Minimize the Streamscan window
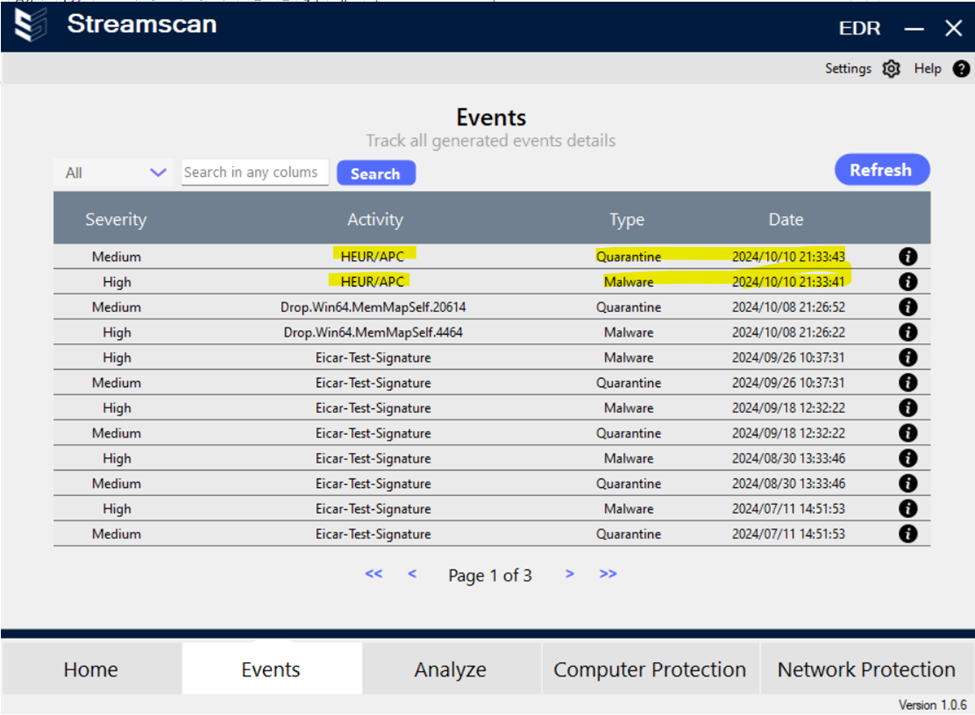The height and width of the screenshot is (715, 975). click(x=913, y=29)
